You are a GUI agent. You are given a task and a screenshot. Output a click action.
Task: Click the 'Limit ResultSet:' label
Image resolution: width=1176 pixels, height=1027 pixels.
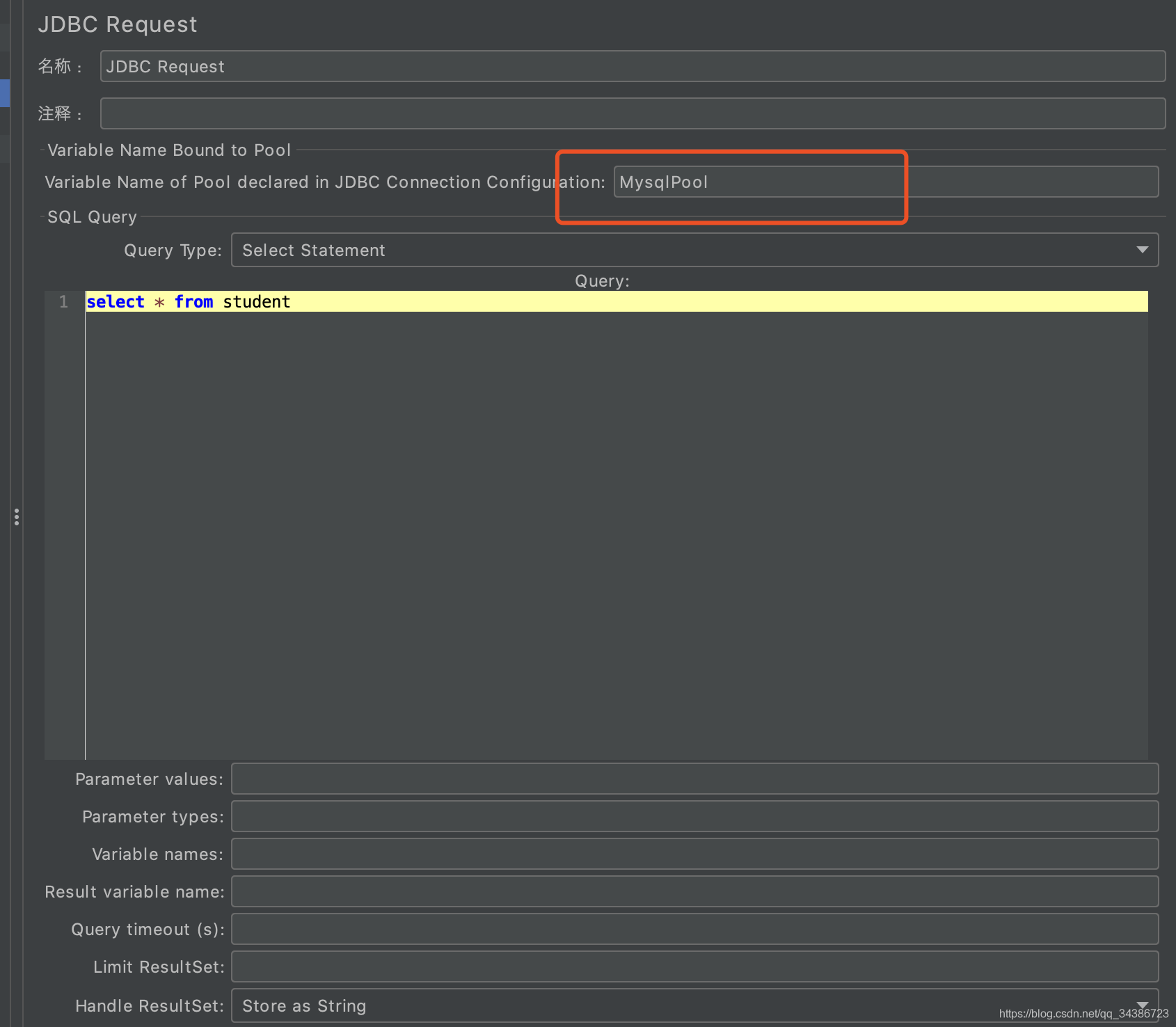click(159, 967)
